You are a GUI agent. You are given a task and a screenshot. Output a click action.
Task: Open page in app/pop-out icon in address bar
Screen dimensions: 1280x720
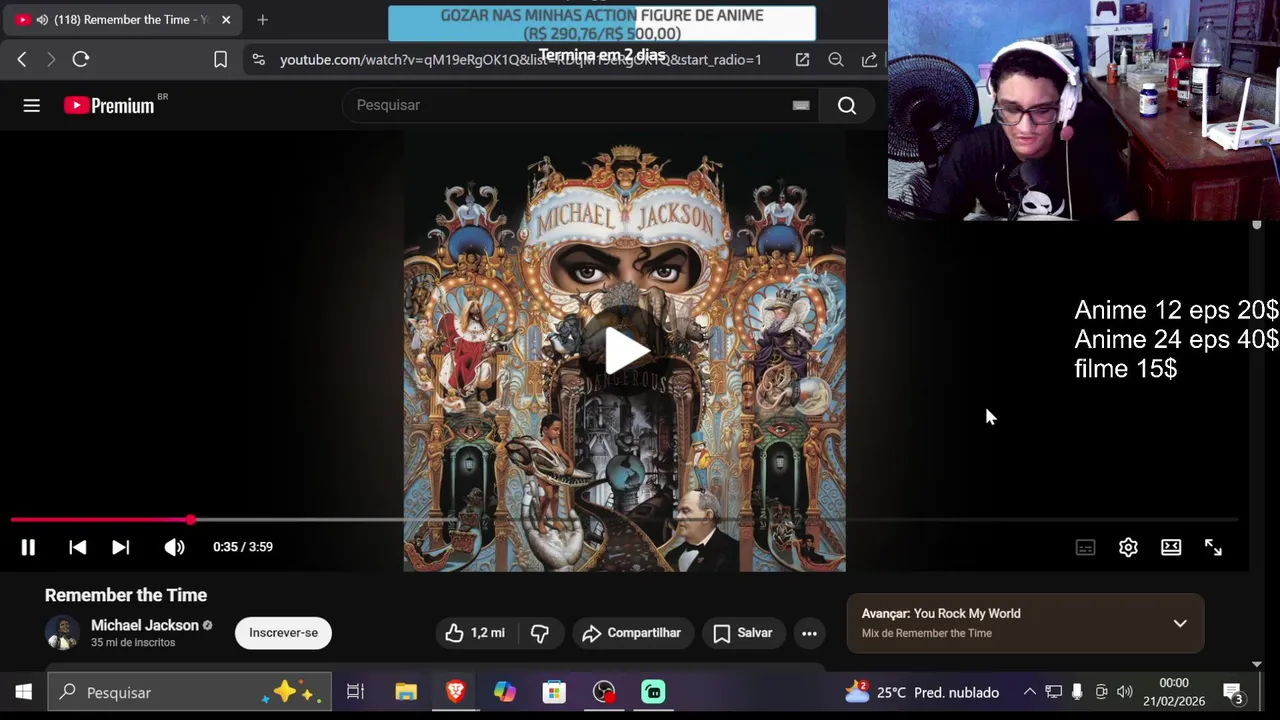pyautogui.click(x=802, y=60)
